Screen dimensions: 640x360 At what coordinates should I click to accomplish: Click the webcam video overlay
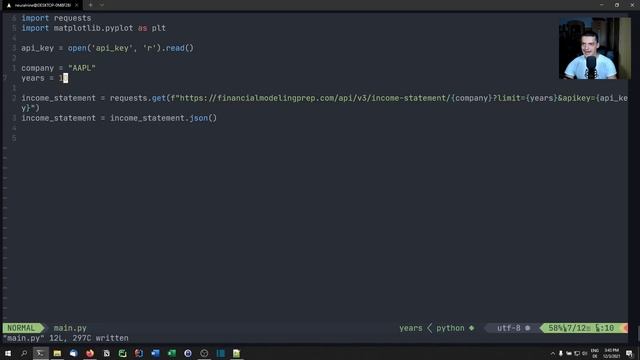click(595, 48)
